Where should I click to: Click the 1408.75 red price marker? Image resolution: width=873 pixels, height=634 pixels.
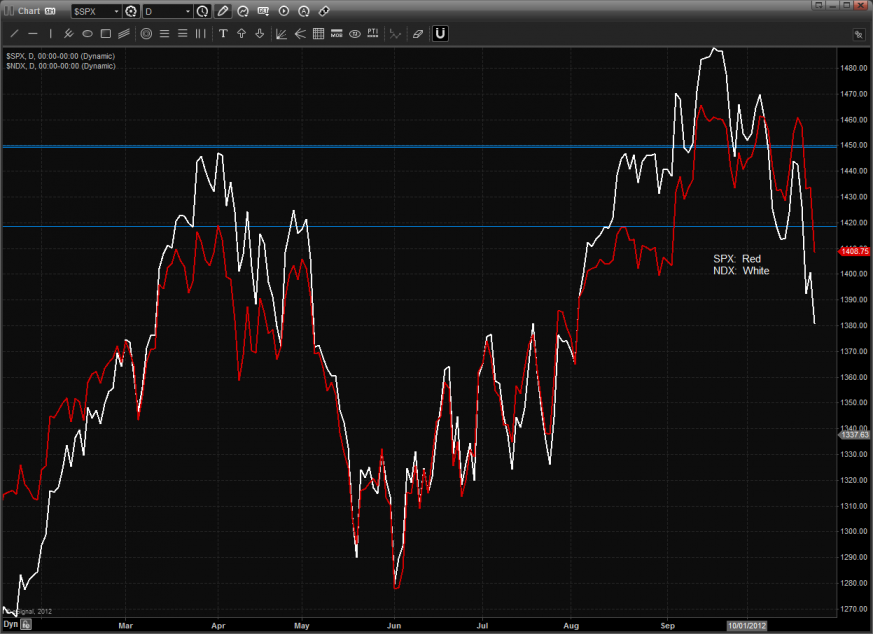855,252
